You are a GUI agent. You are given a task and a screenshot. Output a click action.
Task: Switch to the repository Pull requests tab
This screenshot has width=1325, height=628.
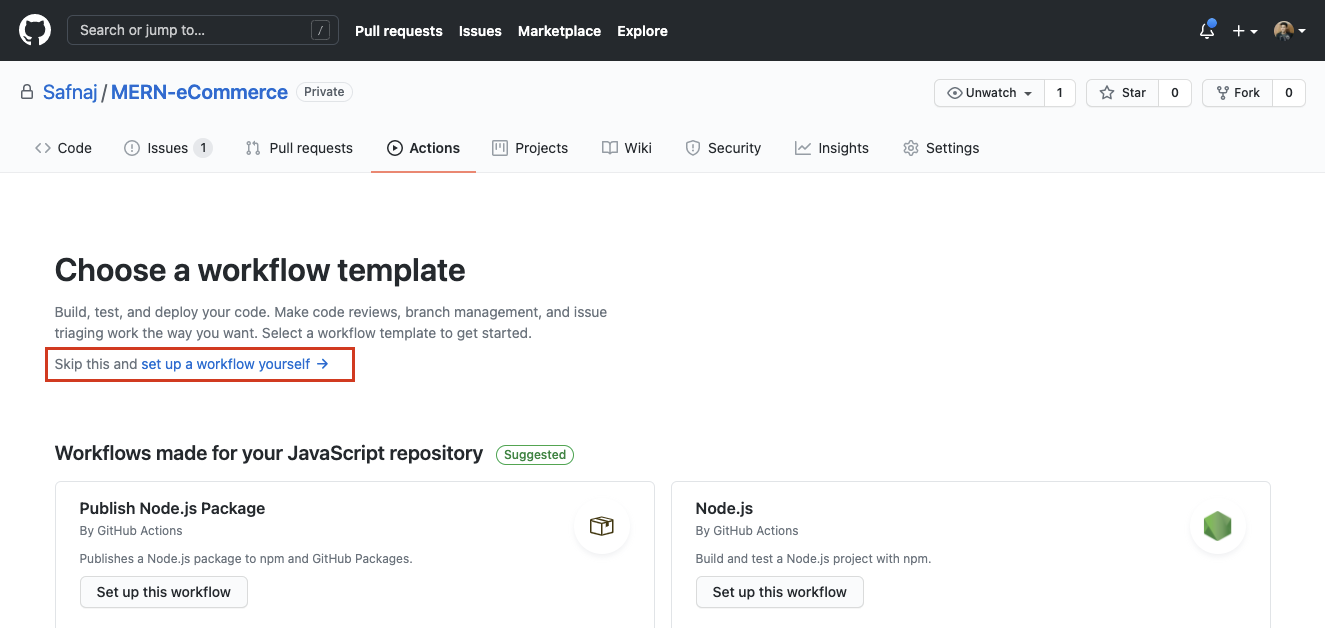[x=299, y=148]
